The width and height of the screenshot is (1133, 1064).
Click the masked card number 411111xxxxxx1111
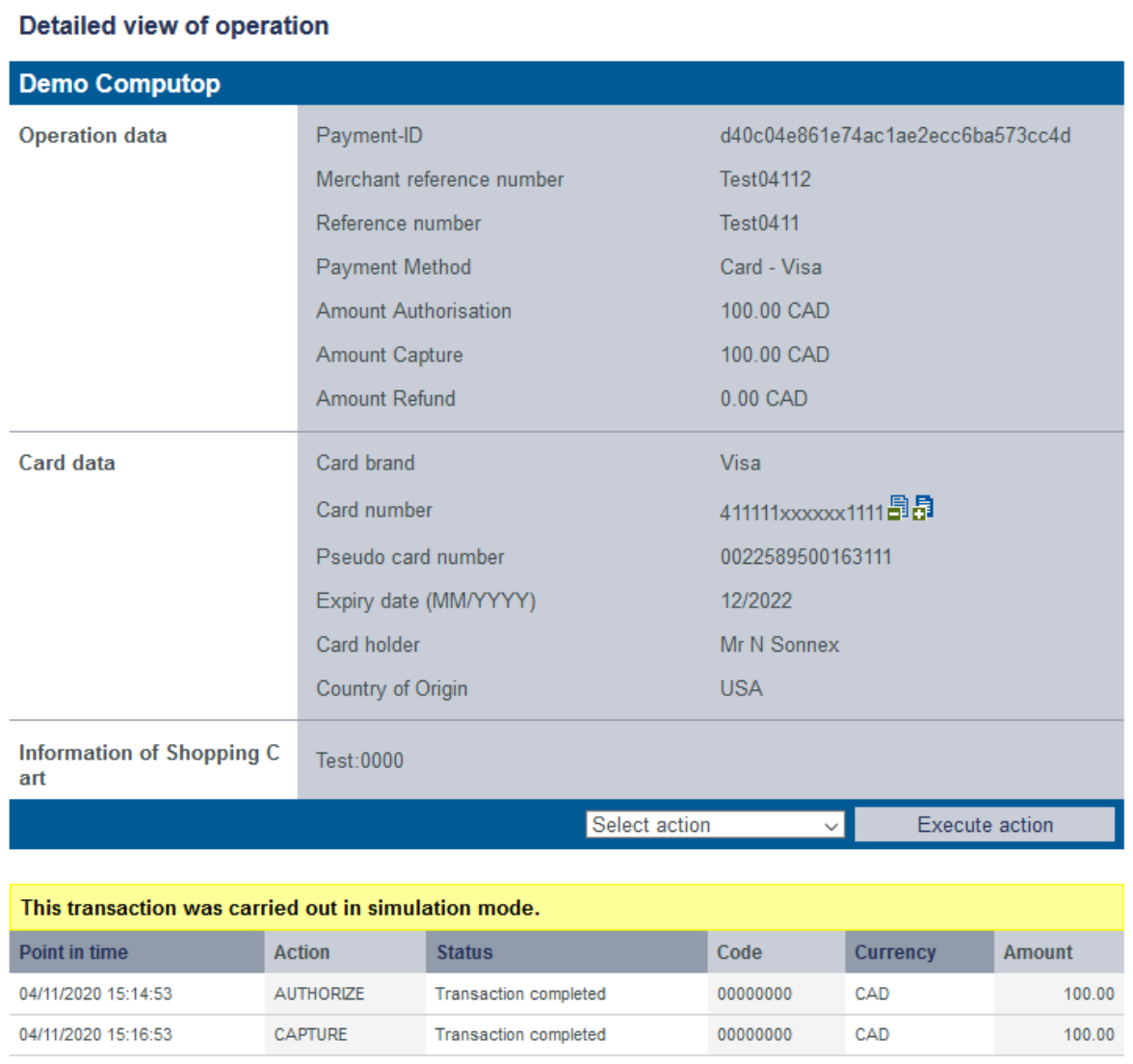click(x=801, y=513)
